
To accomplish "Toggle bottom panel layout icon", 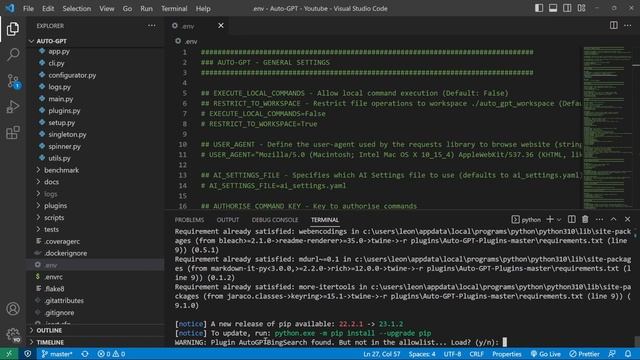I will (x=553, y=8).
